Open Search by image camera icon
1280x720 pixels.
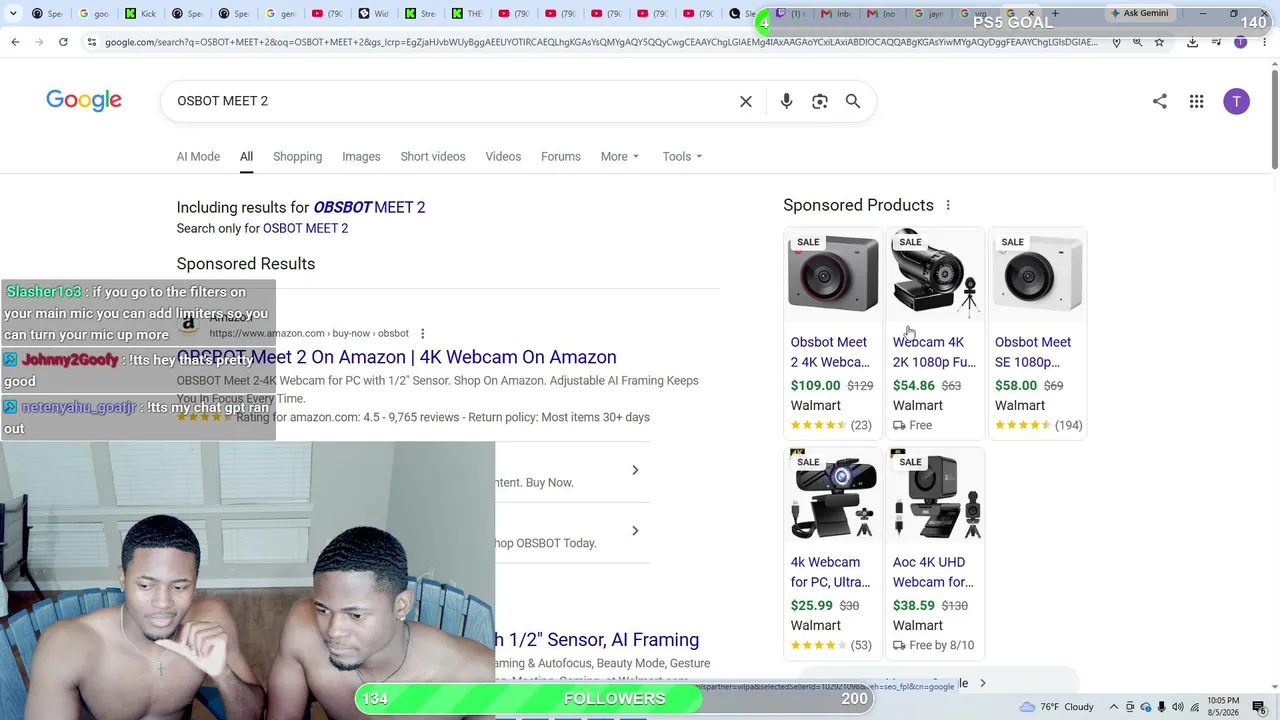click(820, 101)
